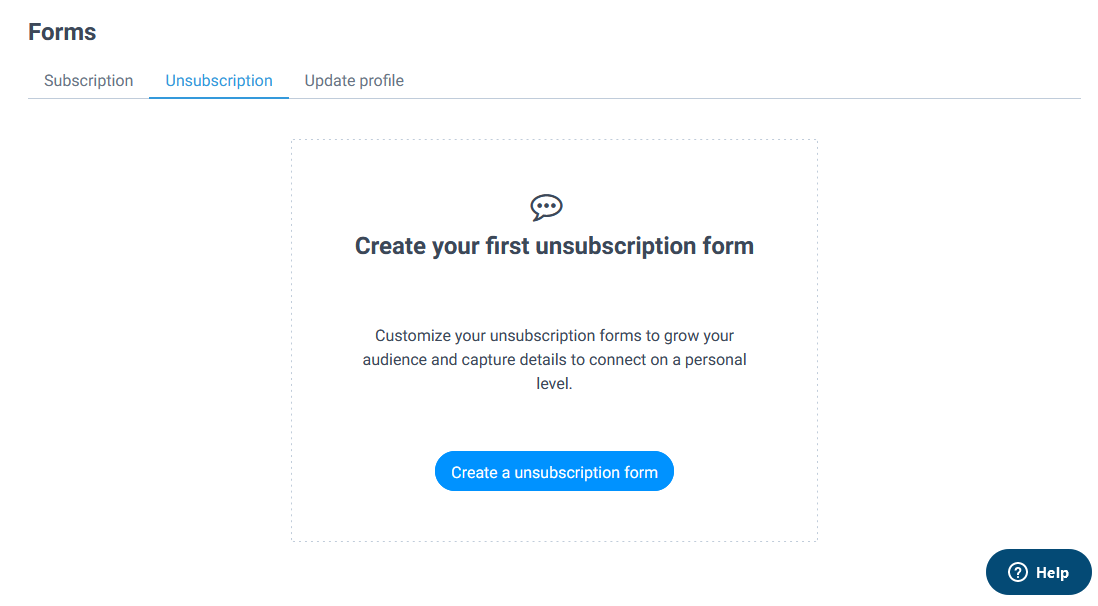Open the Help widget button

pos(1038,572)
